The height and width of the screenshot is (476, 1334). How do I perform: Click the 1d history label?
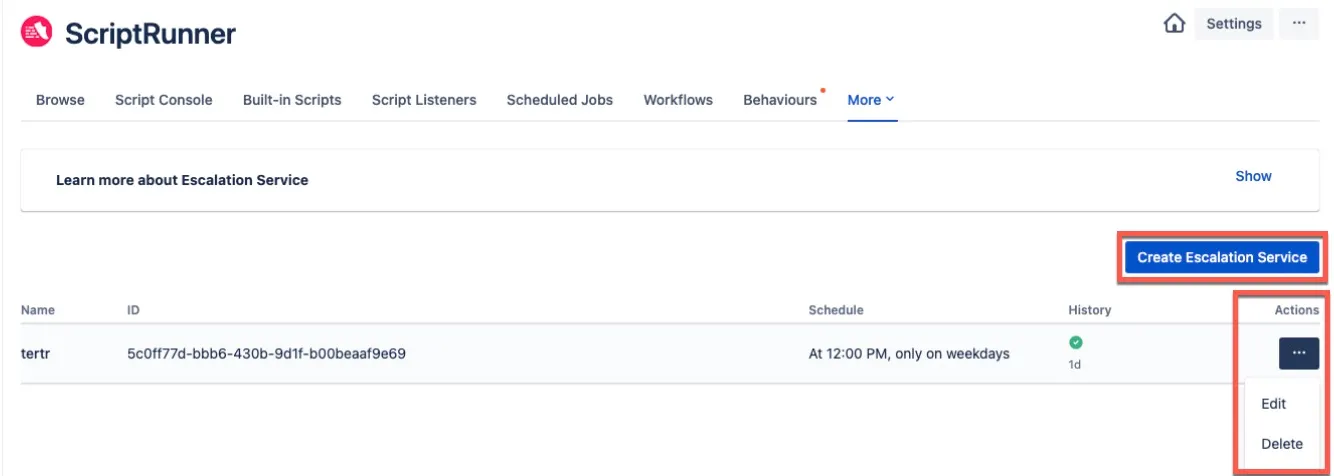[x=1075, y=364]
